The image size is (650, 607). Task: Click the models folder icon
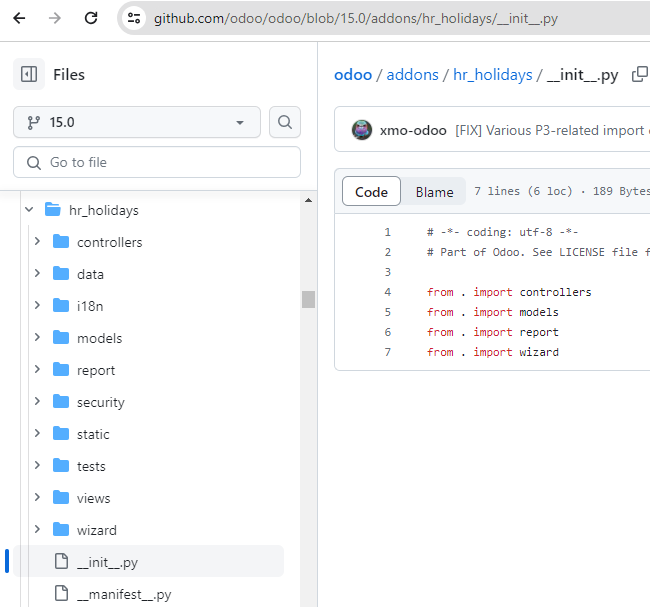tap(61, 337)
